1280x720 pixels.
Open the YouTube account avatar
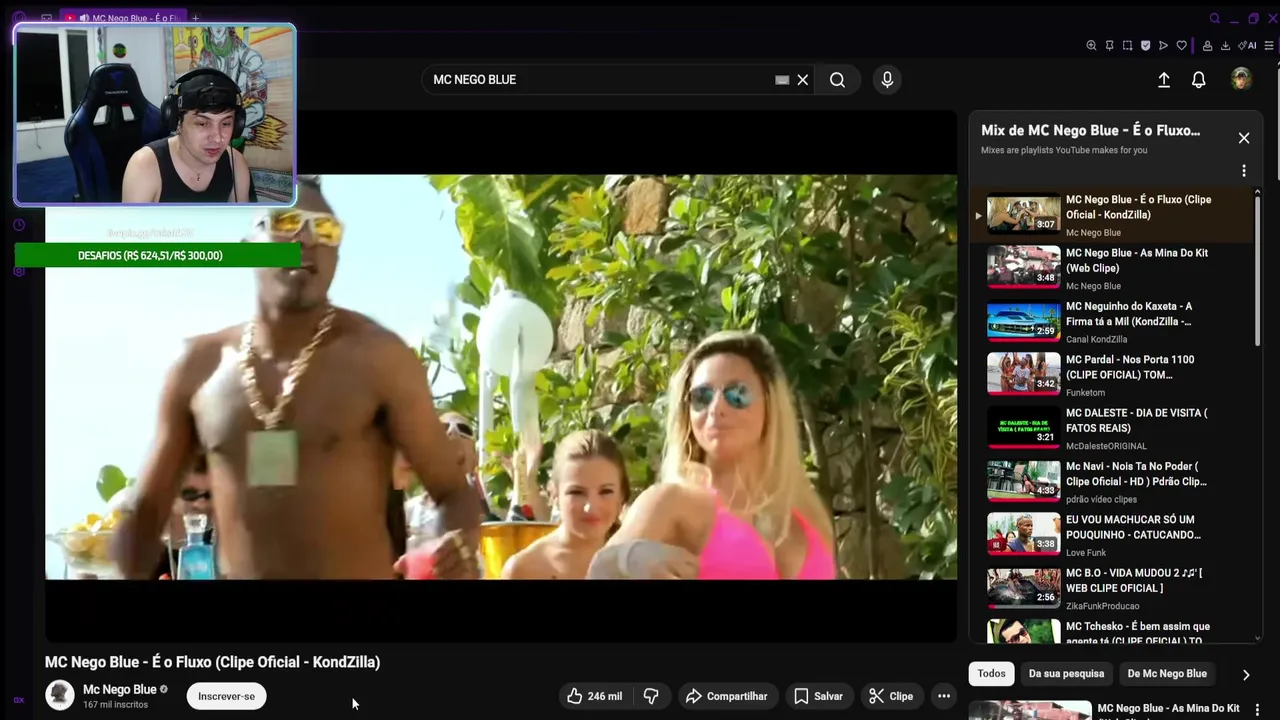tap(1241, 80)
